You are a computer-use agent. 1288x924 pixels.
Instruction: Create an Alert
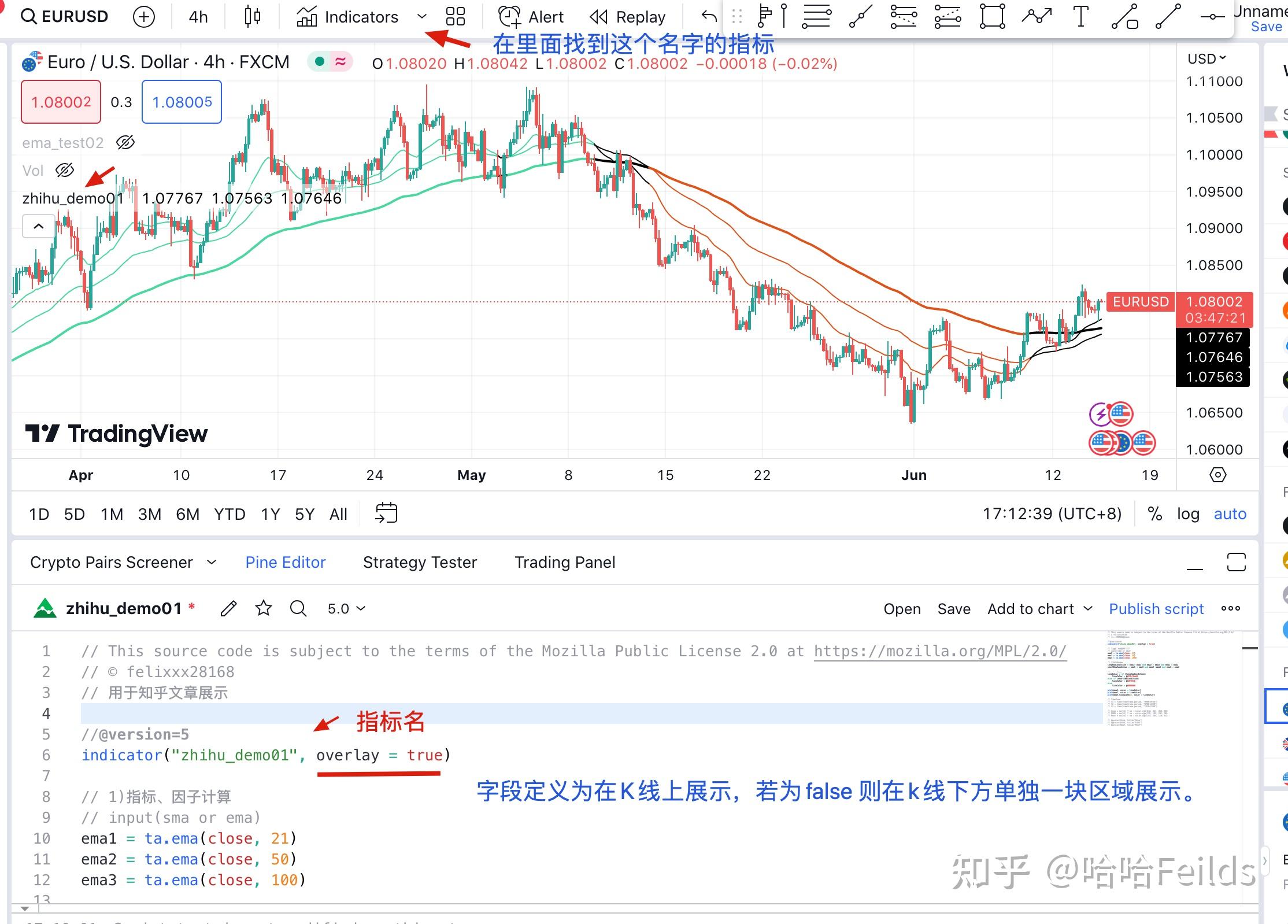531,17
